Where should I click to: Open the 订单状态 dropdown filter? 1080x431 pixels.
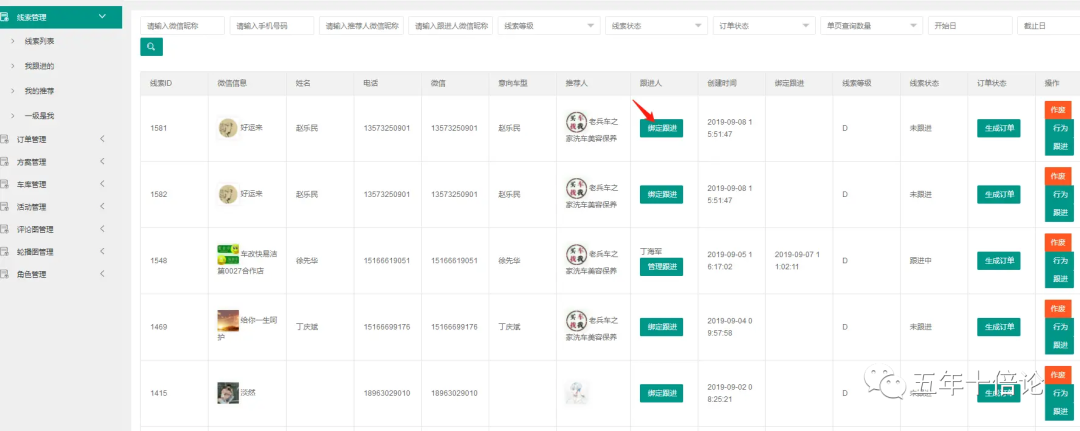[x=765, y=25]
